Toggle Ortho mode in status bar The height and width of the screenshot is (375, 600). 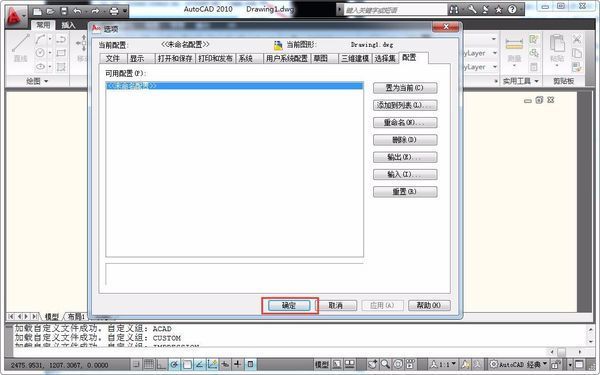pos(161,364)
